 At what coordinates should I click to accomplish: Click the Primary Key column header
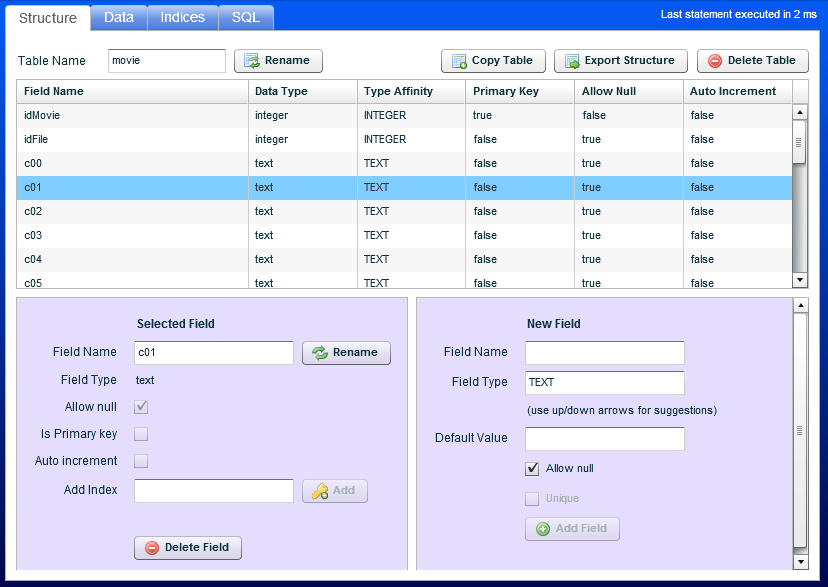(x=520, y=92)
